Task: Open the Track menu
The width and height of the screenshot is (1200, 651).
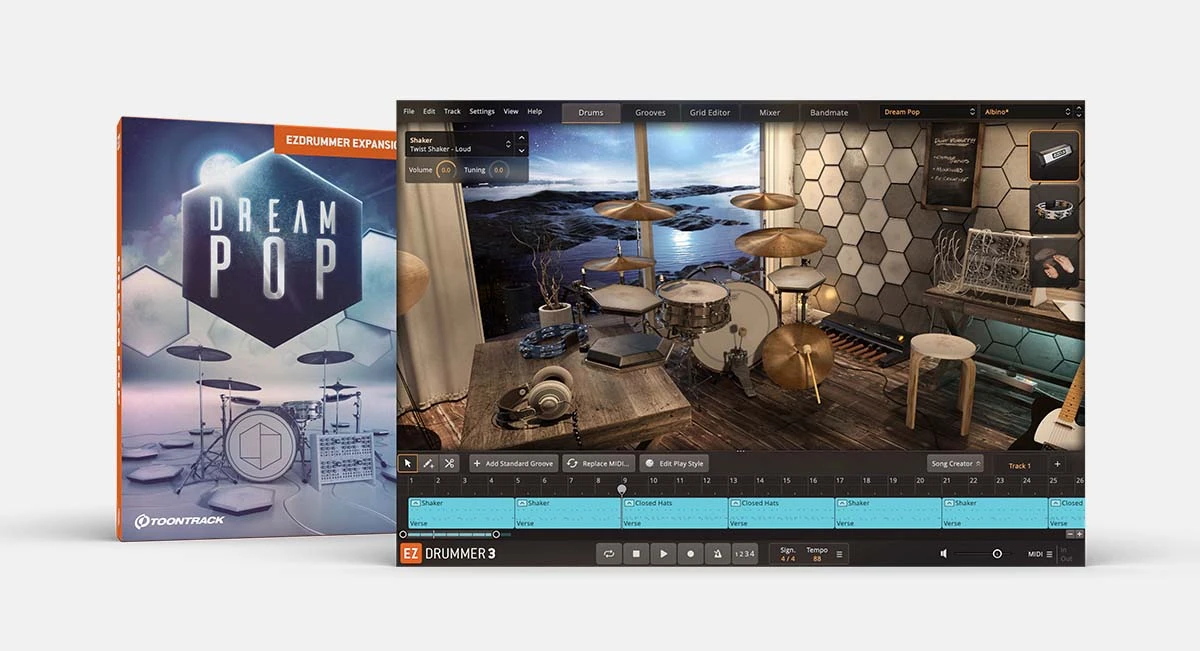Action: [452, 111]
